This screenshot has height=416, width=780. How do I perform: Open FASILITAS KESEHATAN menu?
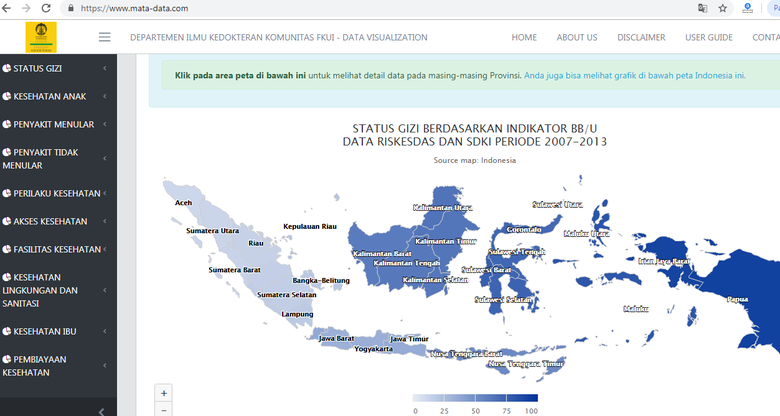[x=56, y=249]
